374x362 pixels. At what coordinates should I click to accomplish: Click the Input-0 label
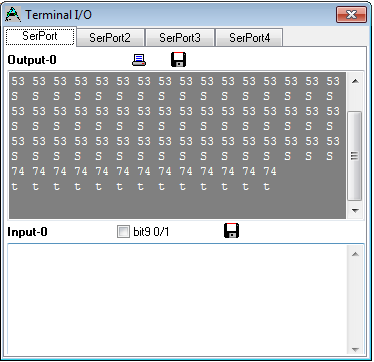point(27,232)
